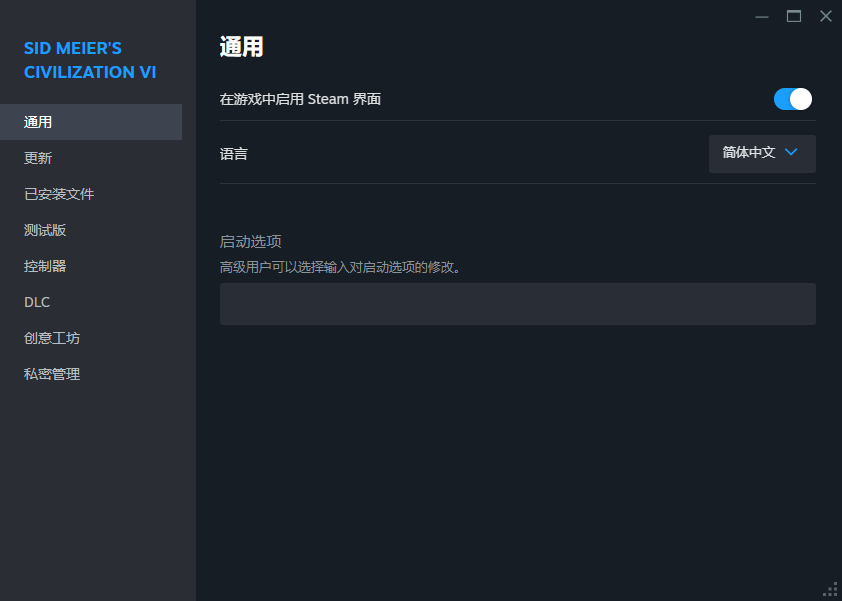Screen dimensions: 842x601
Task: Click the 高级用户可以选择输入 description text
Action: point(340,267)
